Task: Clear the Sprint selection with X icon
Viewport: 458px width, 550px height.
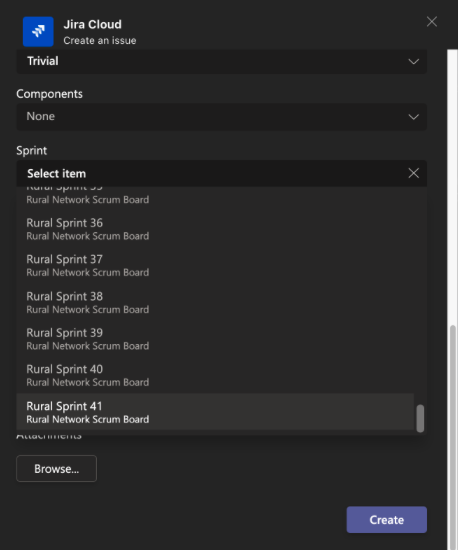Action: click(x=414, y=173)
